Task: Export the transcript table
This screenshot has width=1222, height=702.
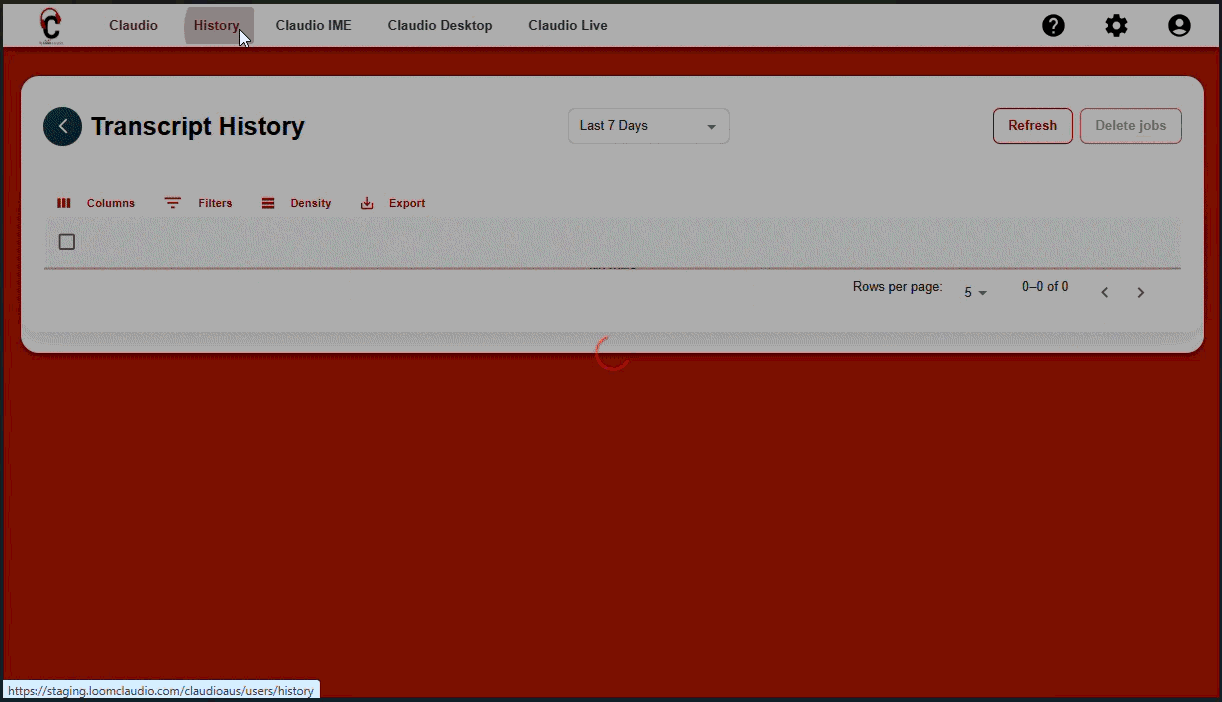Action: (393, 203)
